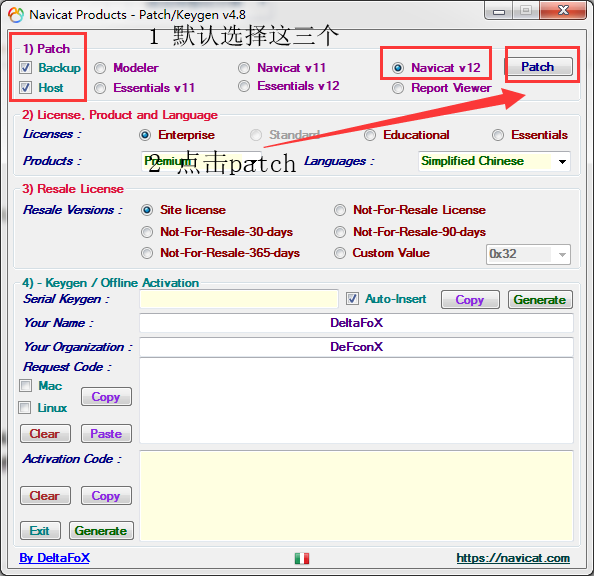This screenshot has height=576, width=594.
Task: Copy the Activation Code
Action: pyautogui.click(x=106, y=496)
